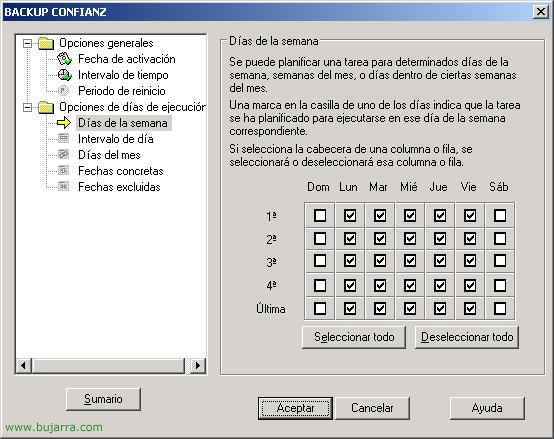The height and width of the screenshot is (439, 554).
Task: Collapse the Opciones de días de ejecución node
Action: tap(27, 107)
